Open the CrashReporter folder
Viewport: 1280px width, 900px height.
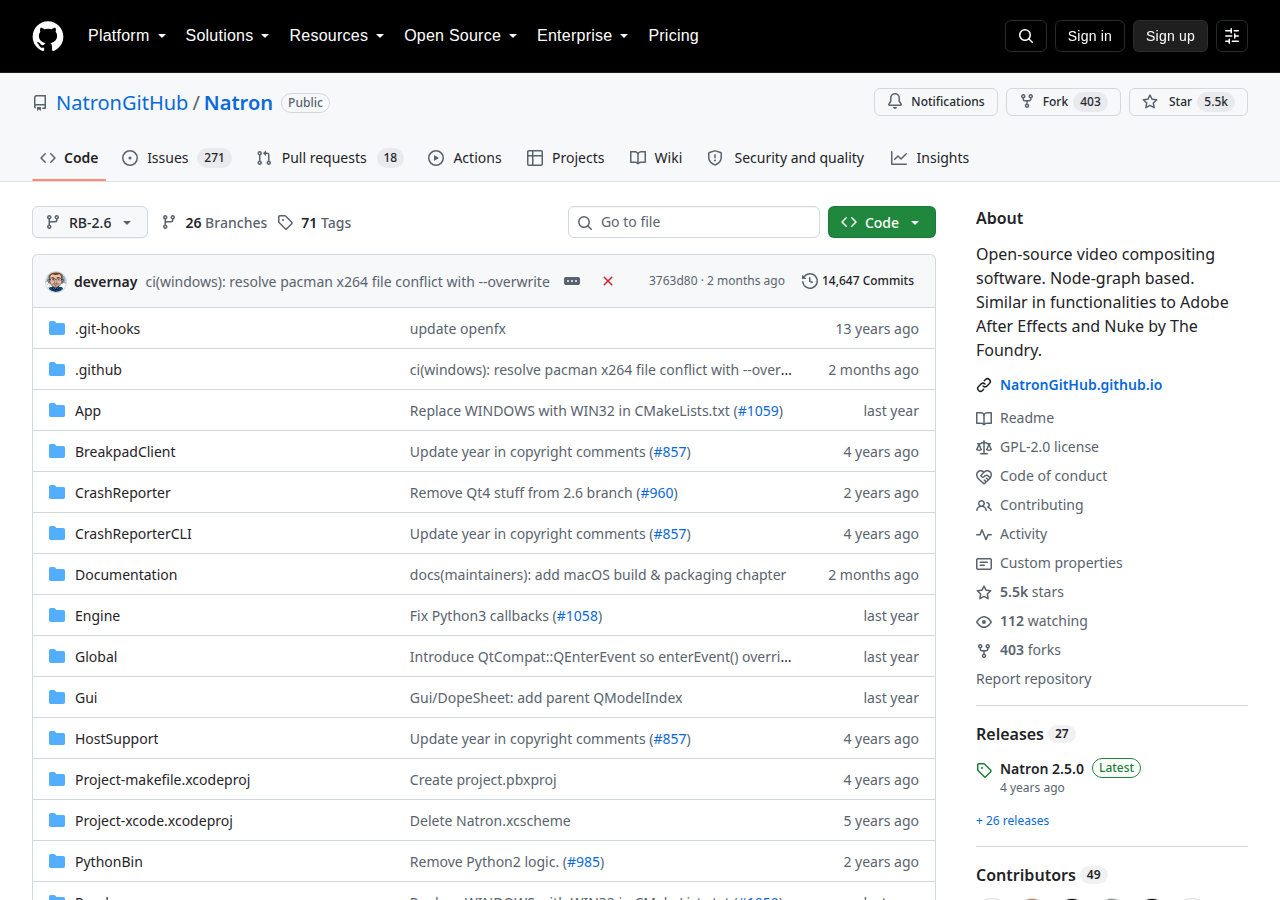point(123,493)
